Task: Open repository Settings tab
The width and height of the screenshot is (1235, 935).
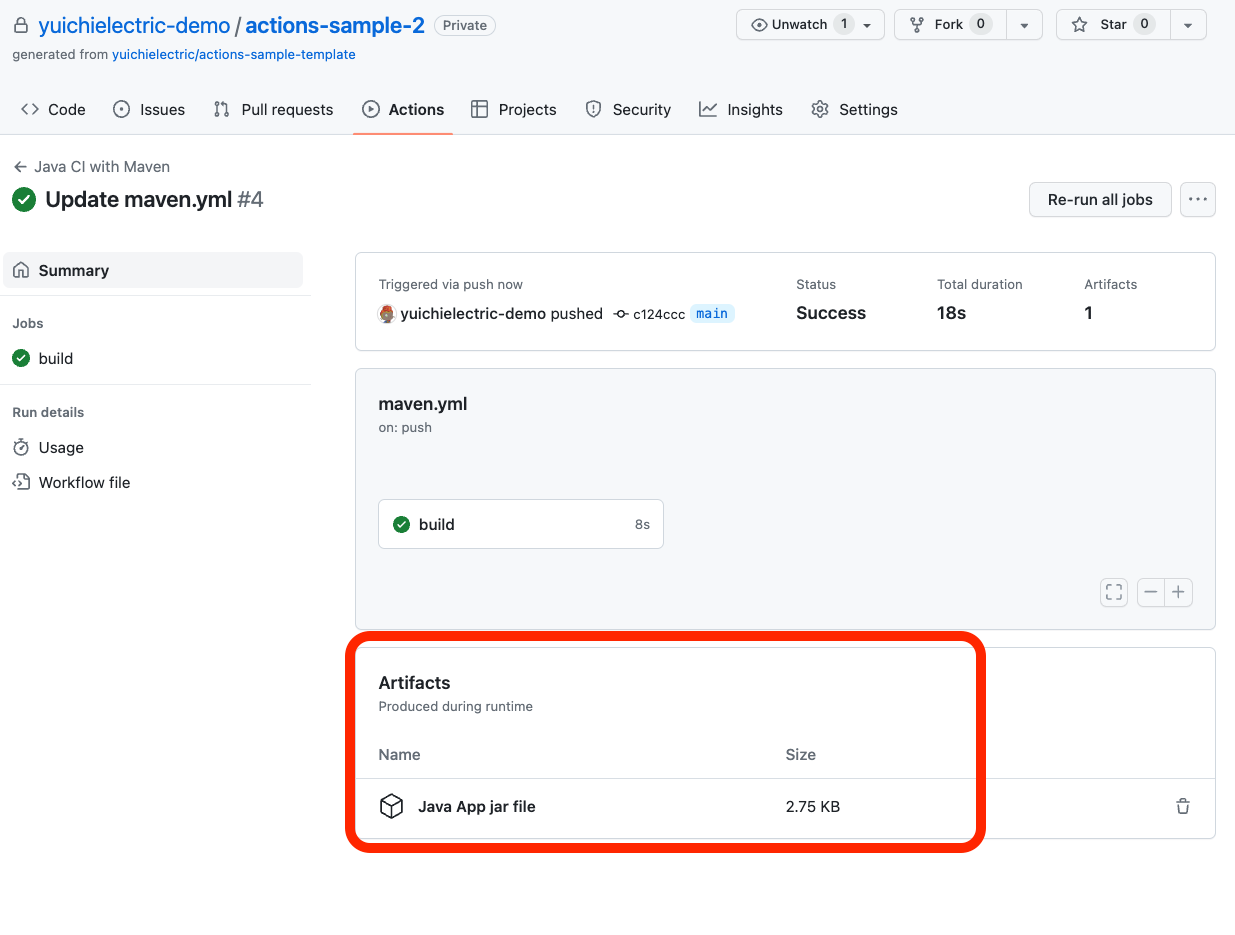Action: tap(855, 109)
